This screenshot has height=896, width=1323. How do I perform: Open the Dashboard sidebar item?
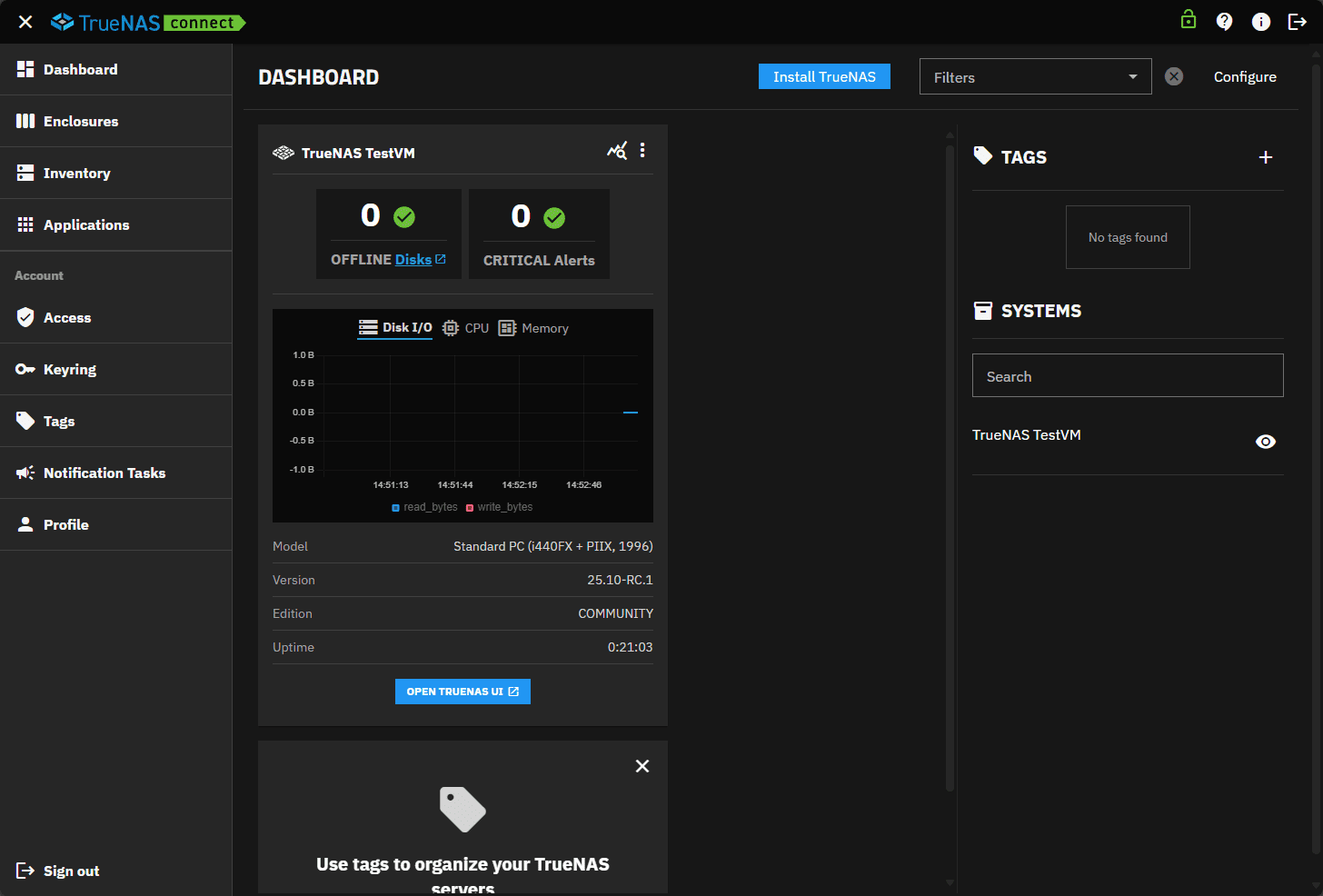(116, 69)
